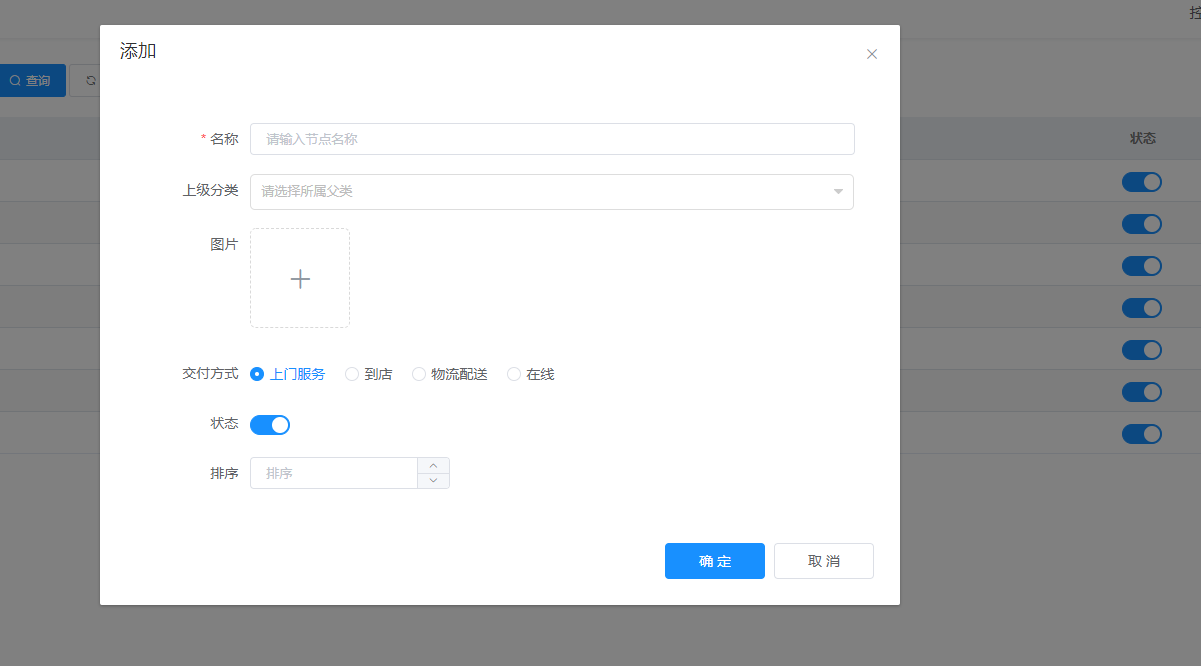This screenshot has width=1201, height=666.
Task: Click the 排序 number input field
Action: click(x=333, y=473)
